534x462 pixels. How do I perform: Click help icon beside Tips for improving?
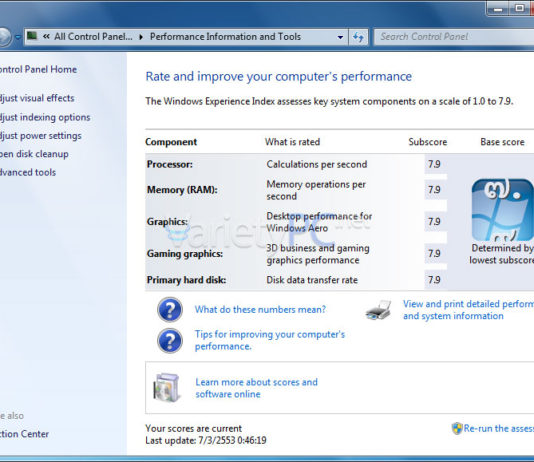click(170, 340)
